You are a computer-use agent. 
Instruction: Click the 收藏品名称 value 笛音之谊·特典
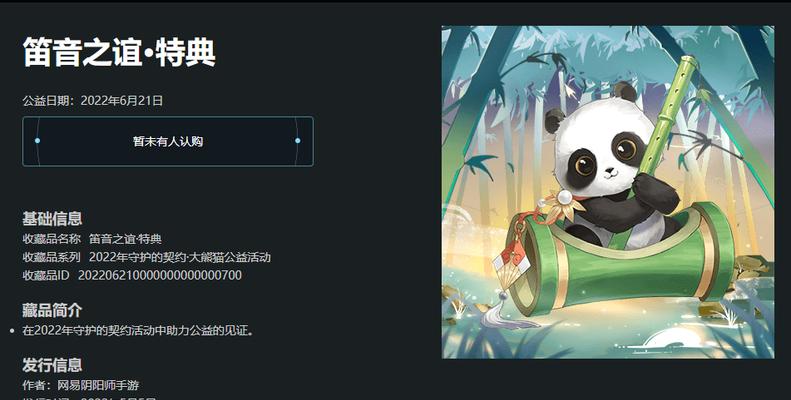pos(125,239)
